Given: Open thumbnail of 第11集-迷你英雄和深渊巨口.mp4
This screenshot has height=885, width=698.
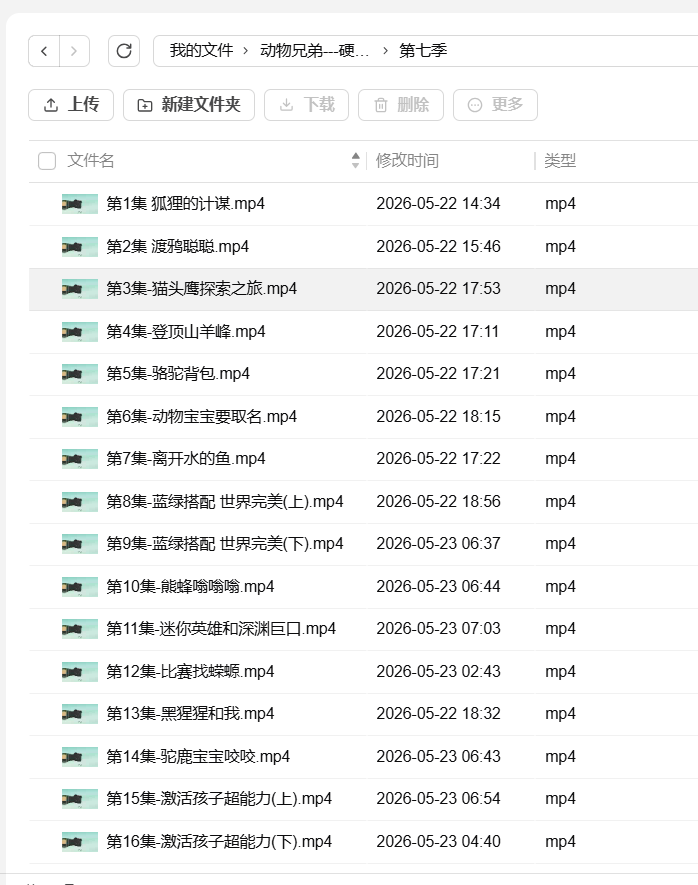Looking at the screenshot, I should 80,629.
